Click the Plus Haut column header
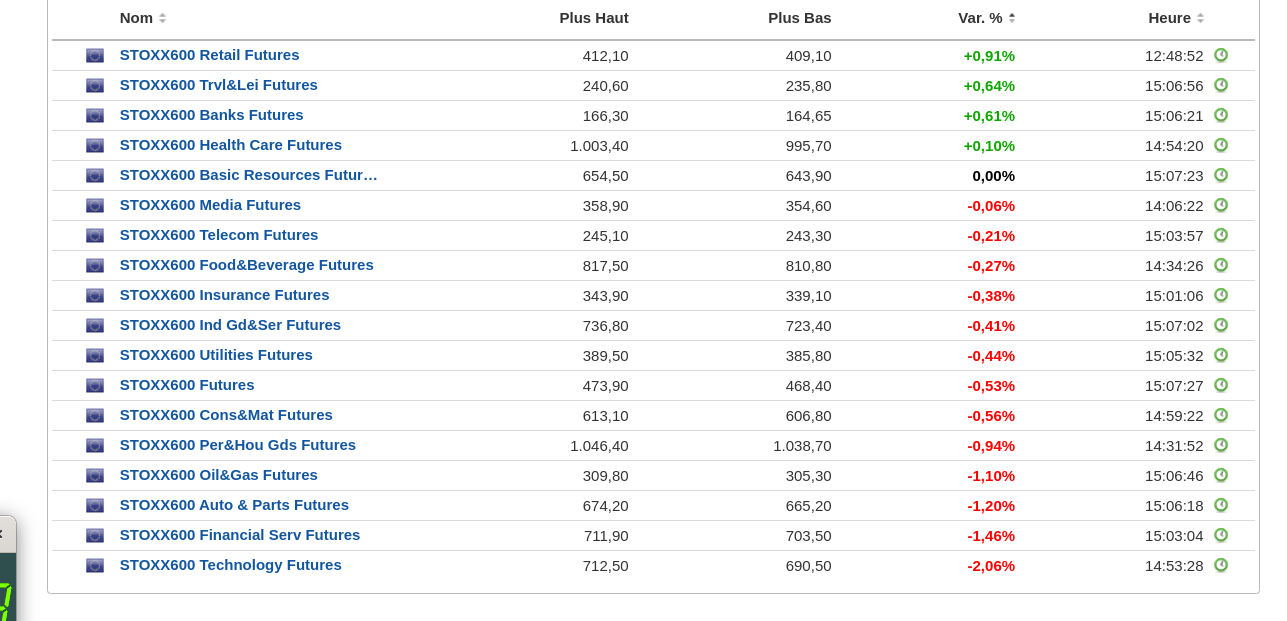Screen dimensions: 1287x621 pyautogui.click(x=594, y=18)
